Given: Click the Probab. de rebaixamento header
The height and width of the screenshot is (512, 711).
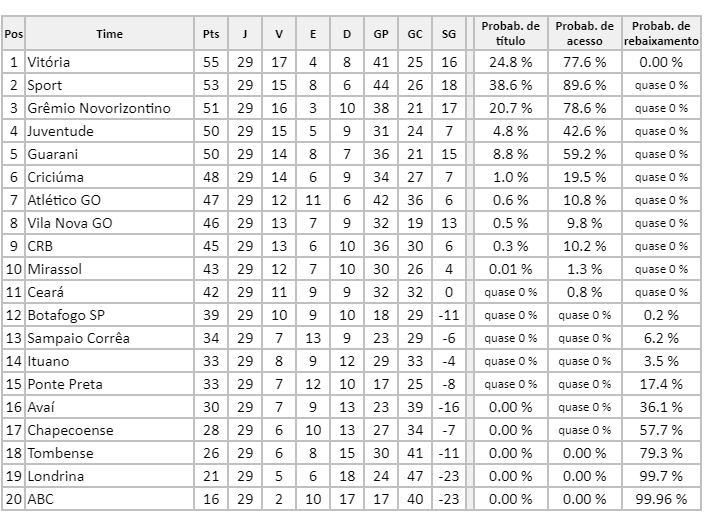Looking at the screenshot, I should [x=661, y=34].
